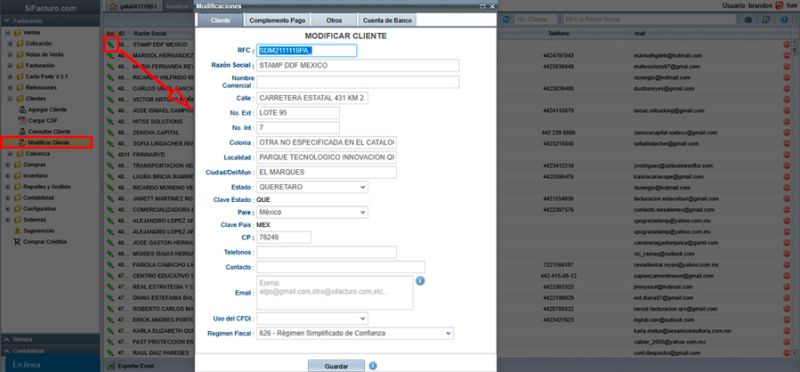Click the binoculars search icon

pyautogui.click(x=748, y=19)
